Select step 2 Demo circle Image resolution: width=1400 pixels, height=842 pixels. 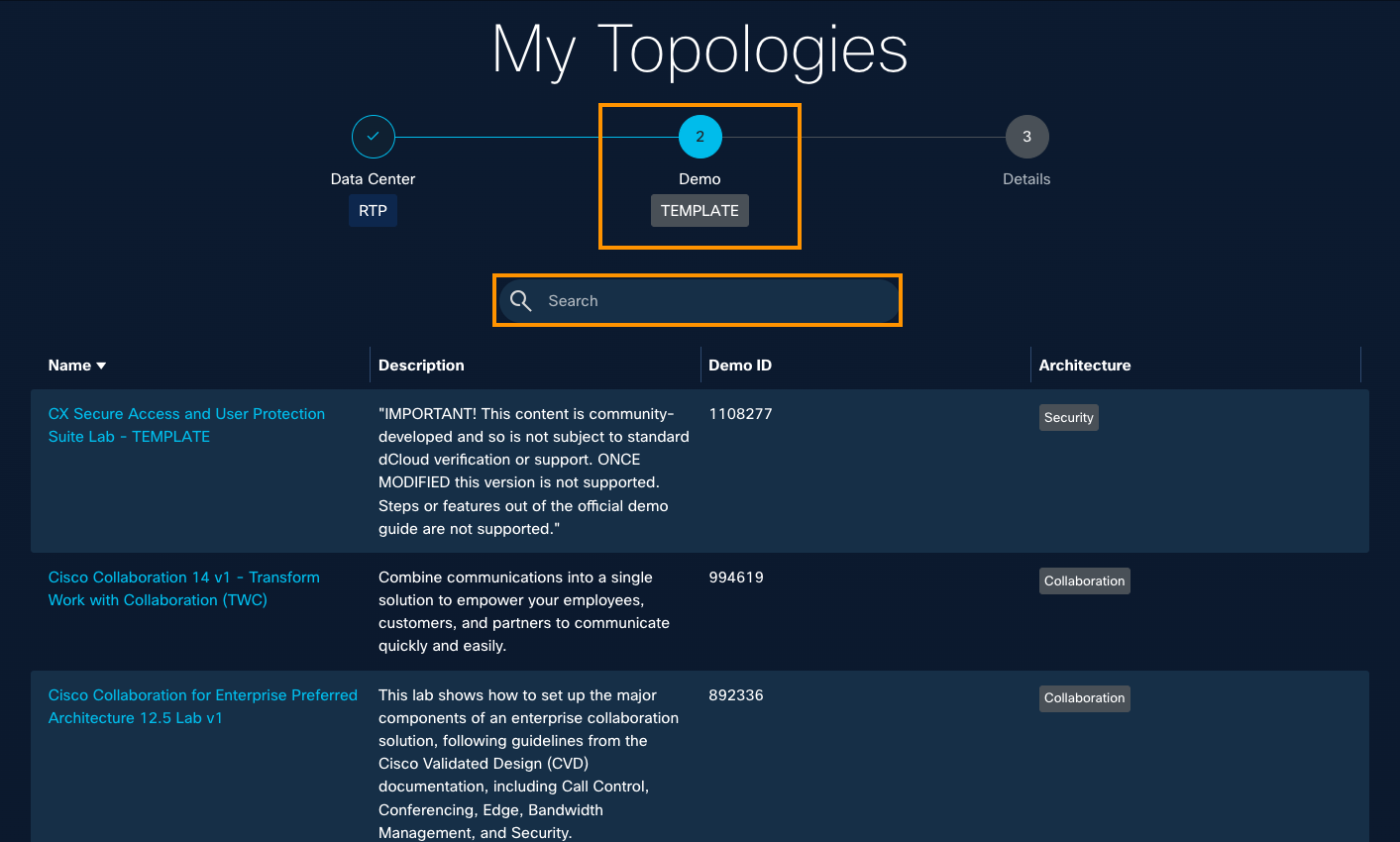tap(700, 137)
